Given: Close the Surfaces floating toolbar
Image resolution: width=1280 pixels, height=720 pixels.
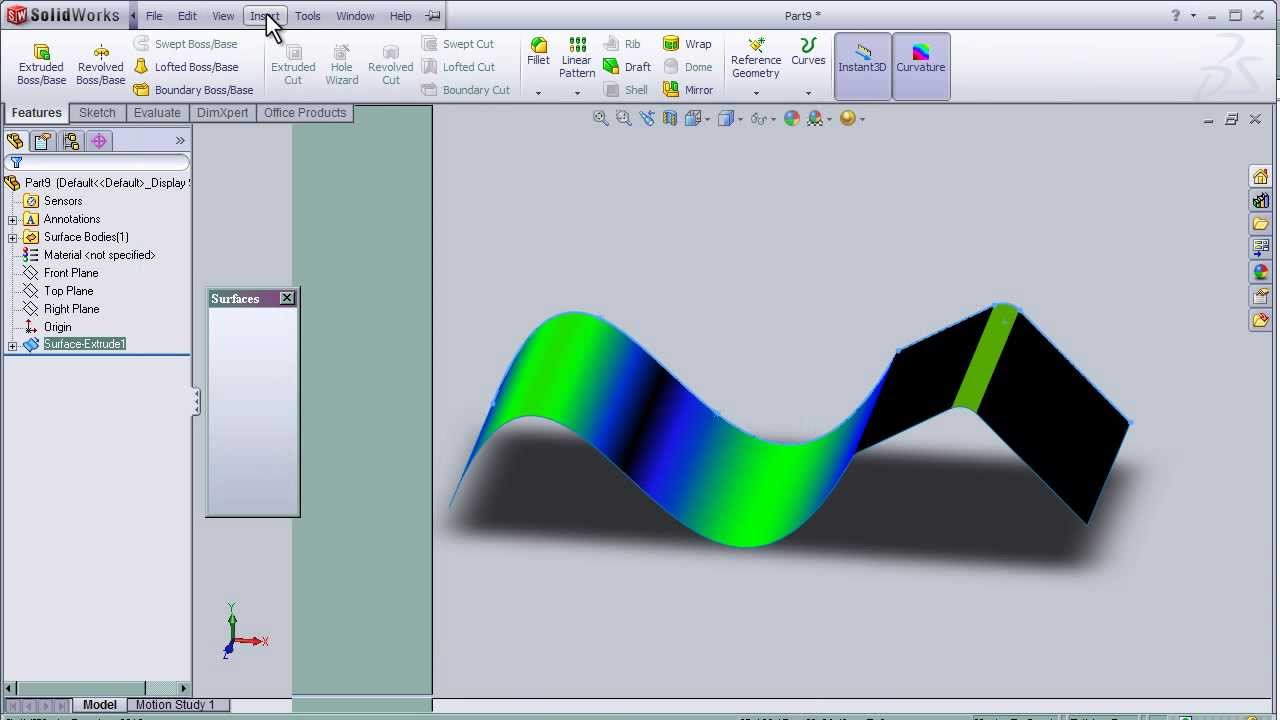Looking at the screenshot, I should click(x=287, y=298).
